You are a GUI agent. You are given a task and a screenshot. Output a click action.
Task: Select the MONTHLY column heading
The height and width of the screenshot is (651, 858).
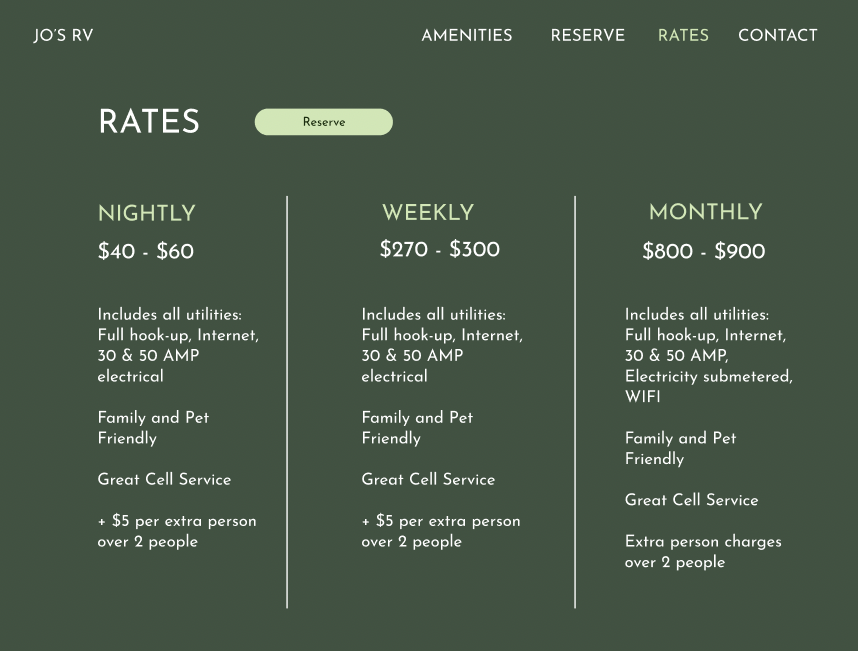pos(705,212)
